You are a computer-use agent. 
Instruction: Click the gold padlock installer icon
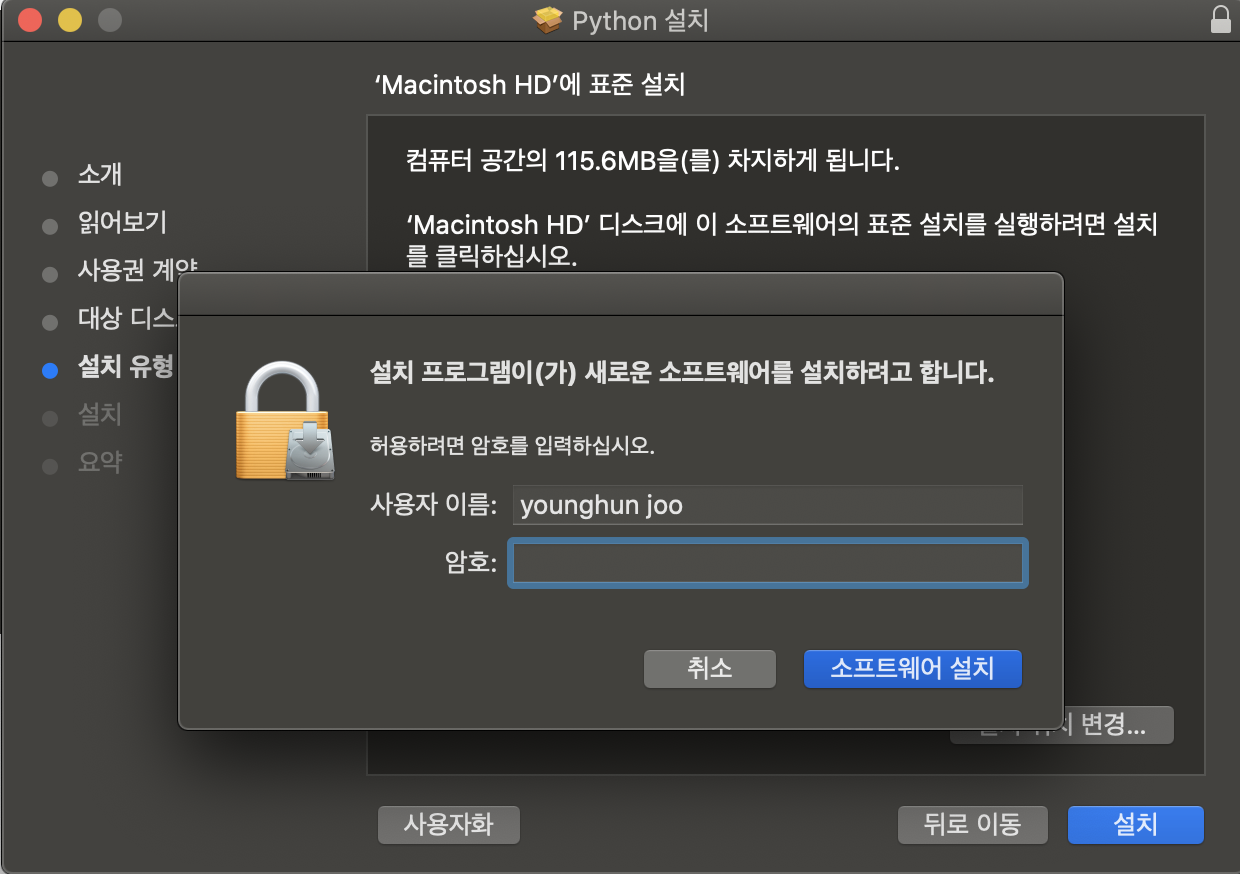tap(284, 421)
